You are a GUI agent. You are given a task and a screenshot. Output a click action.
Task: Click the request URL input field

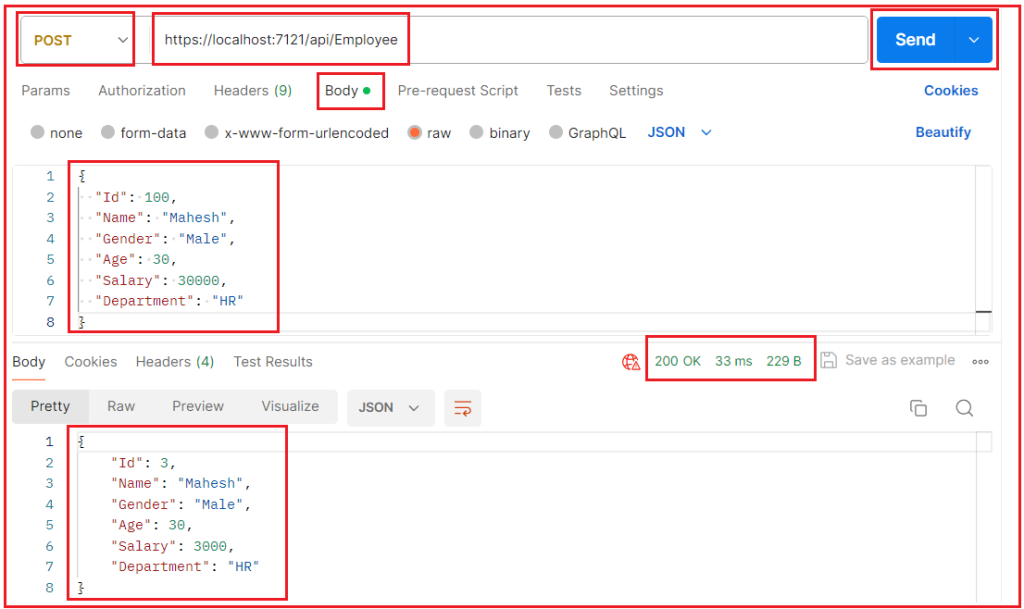click(x=500, y=39)
